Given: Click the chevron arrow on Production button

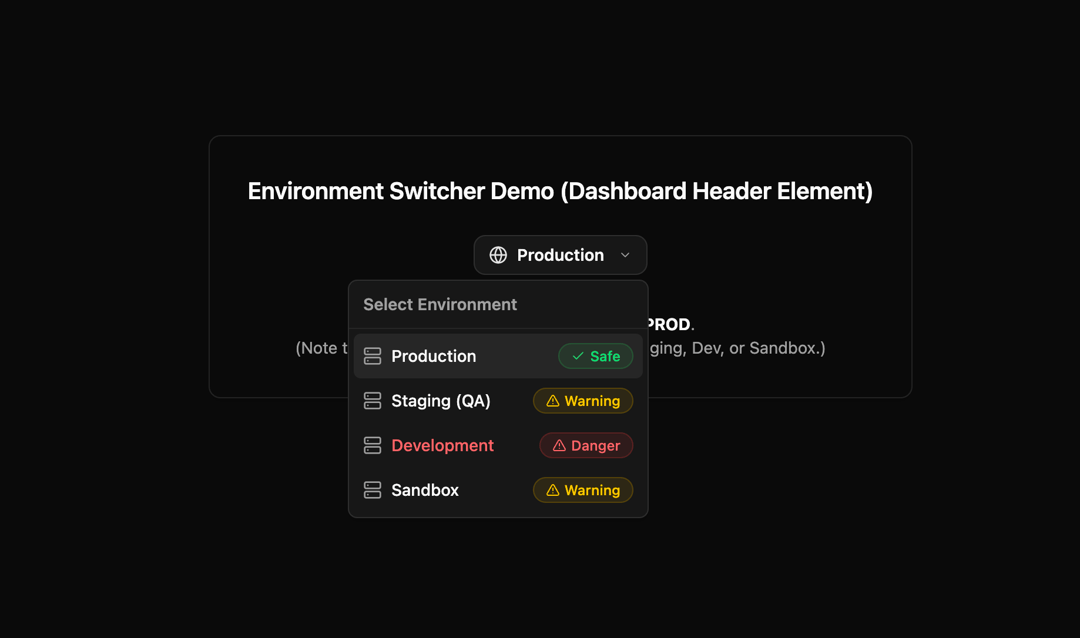Looking at the screenshot, I should click(x=625, y=255).
